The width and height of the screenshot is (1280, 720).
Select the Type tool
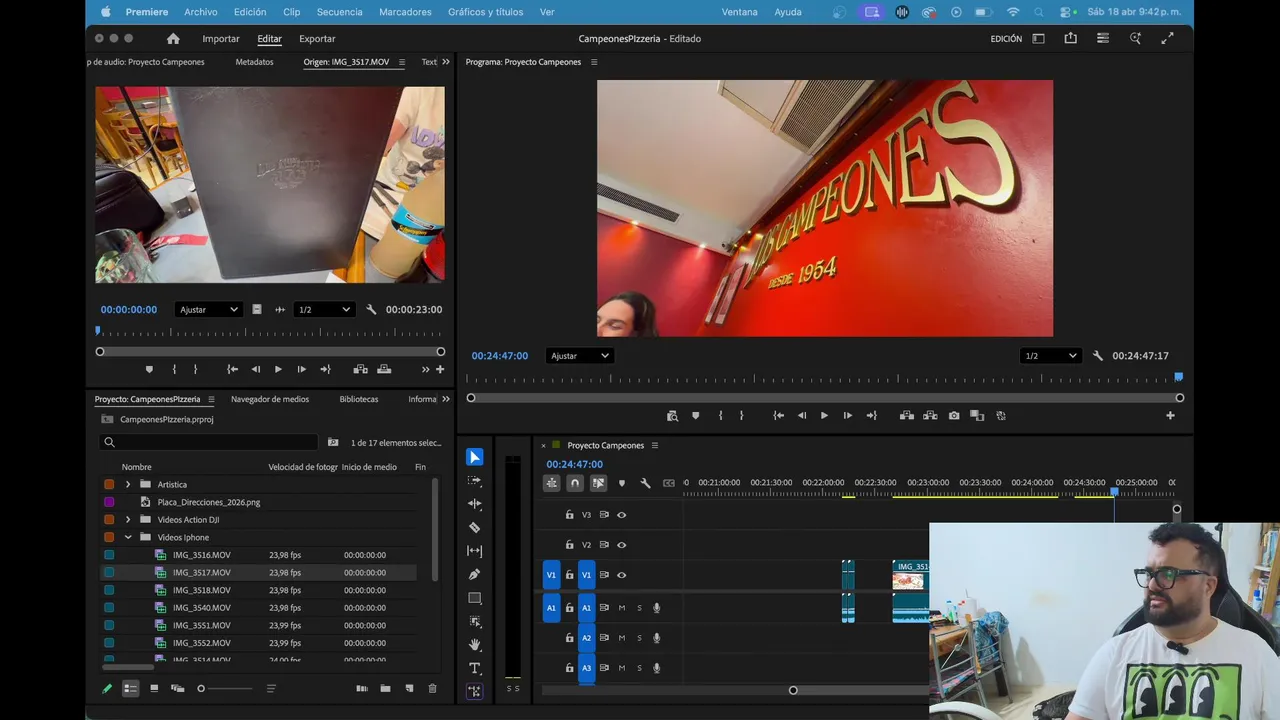475,668
